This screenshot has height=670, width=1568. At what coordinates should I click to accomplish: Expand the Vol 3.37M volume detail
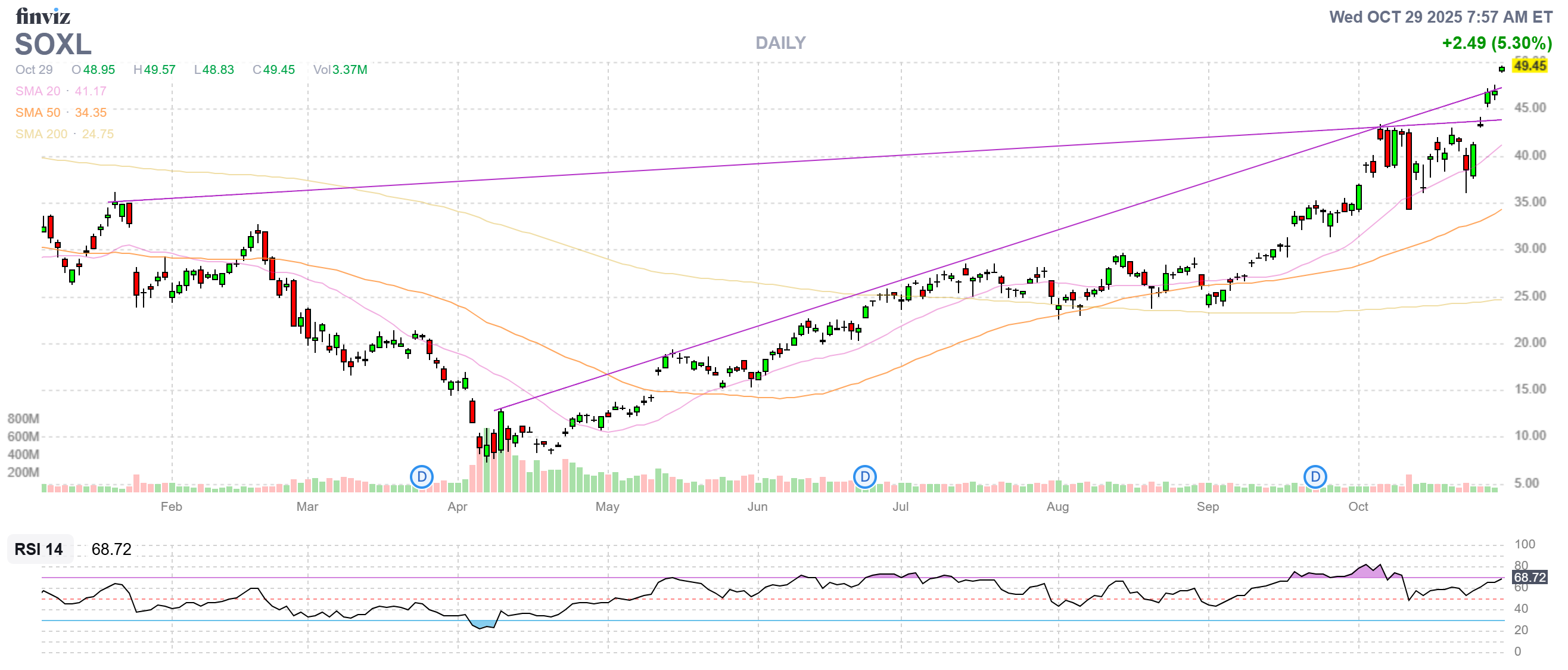point(340,69)
